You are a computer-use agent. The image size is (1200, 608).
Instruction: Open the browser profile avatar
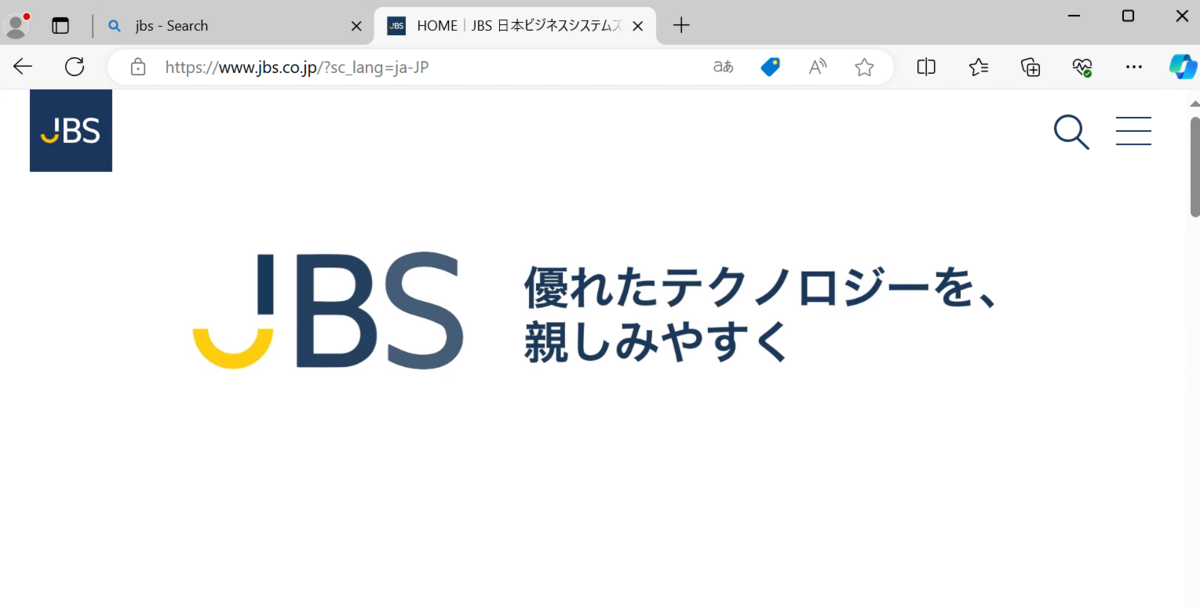point(17,25)
